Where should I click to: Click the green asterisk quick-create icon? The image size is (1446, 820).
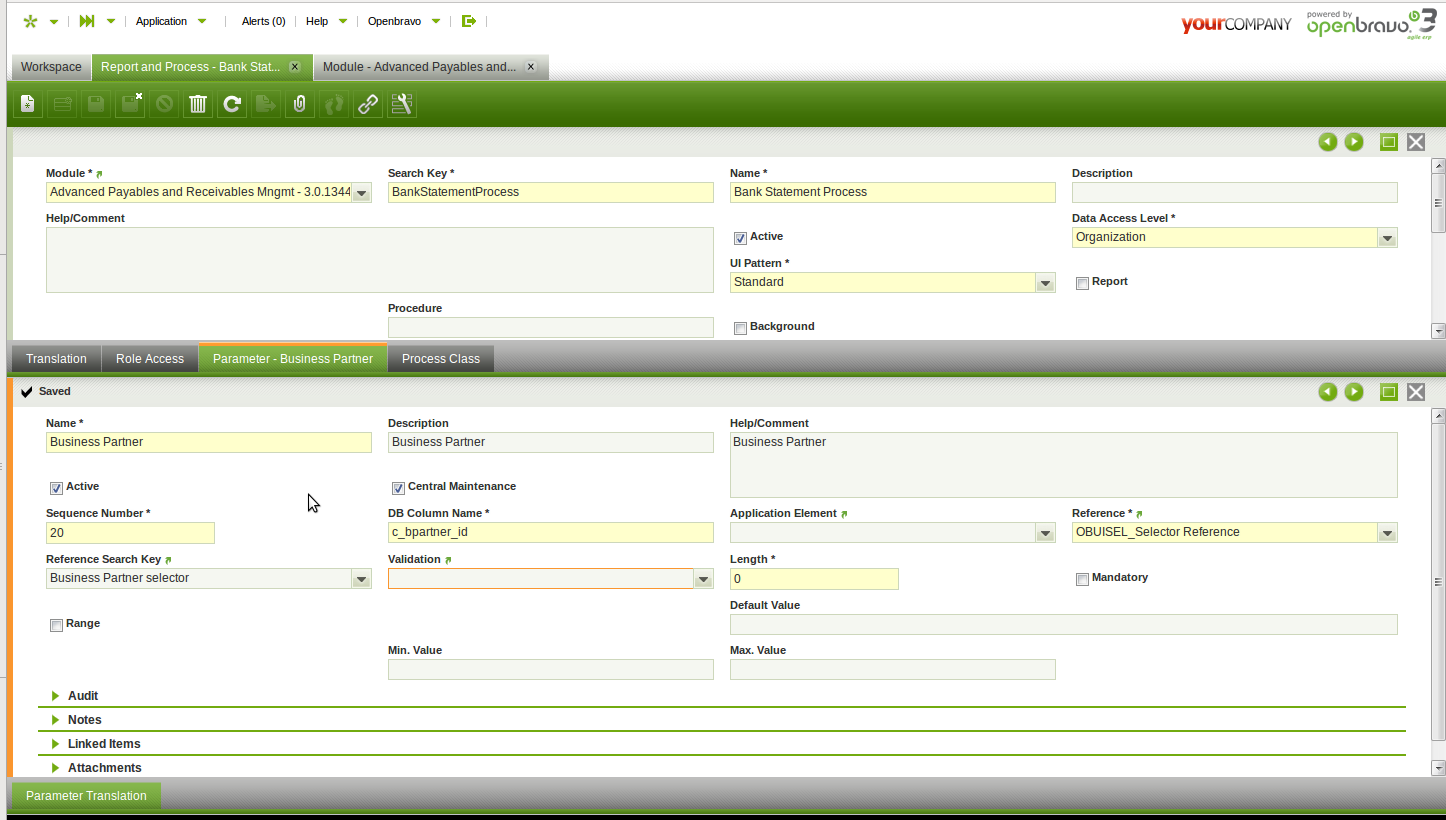(30, 21)
